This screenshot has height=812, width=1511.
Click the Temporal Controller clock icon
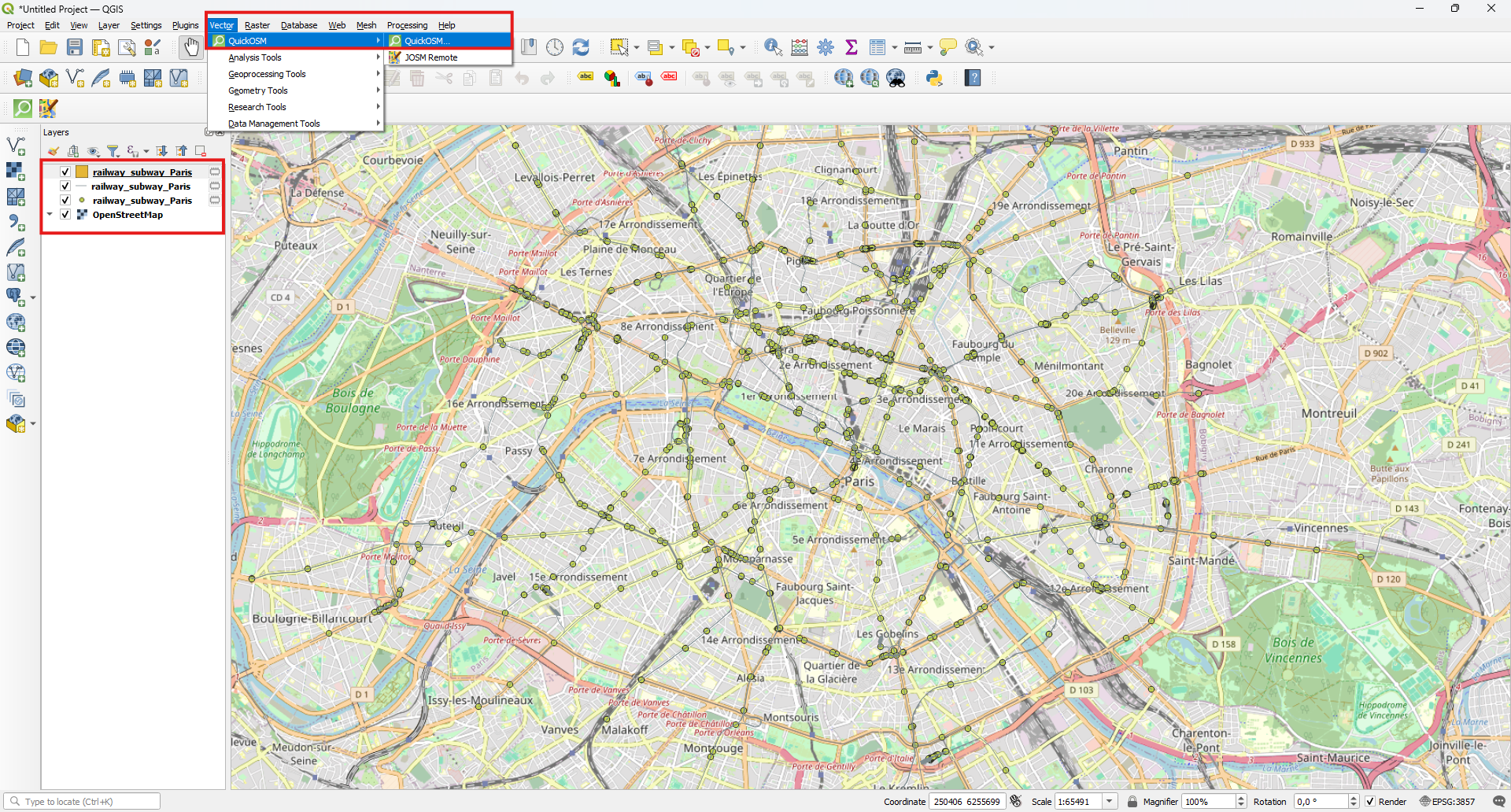pyautogui.click(x=555, y=47)
